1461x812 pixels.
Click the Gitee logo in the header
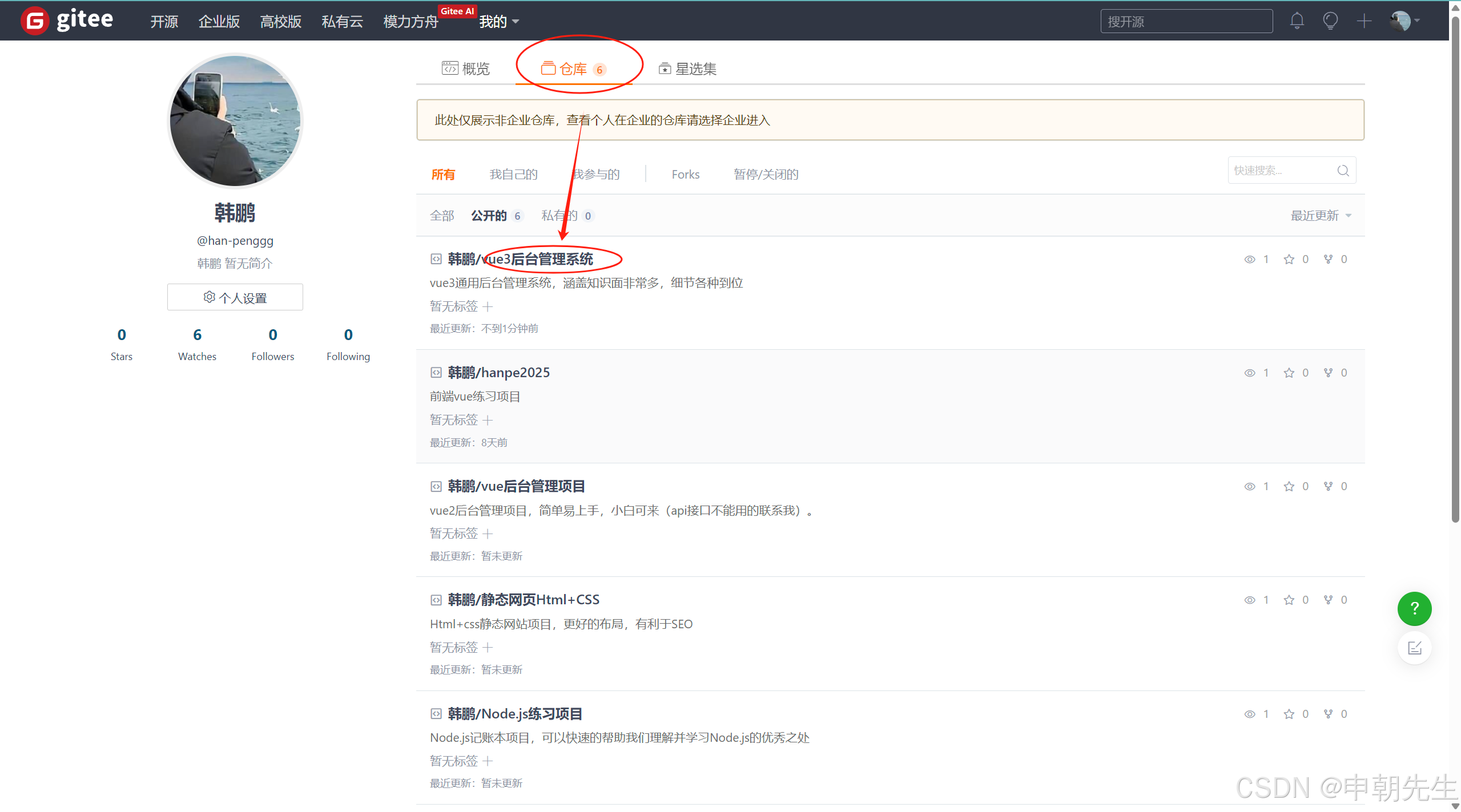point(67,21)
